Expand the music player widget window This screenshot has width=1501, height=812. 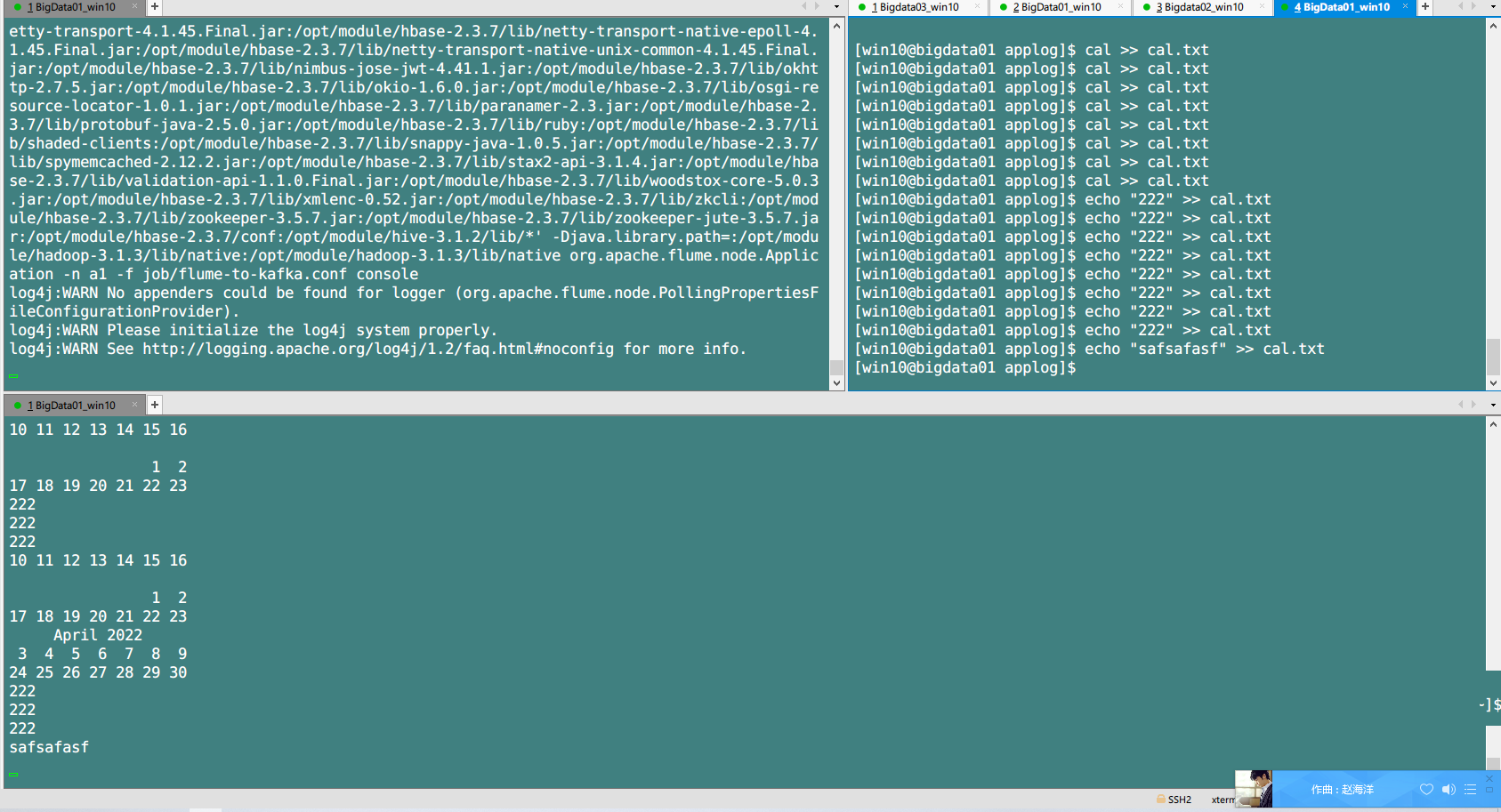[1489, 790]
